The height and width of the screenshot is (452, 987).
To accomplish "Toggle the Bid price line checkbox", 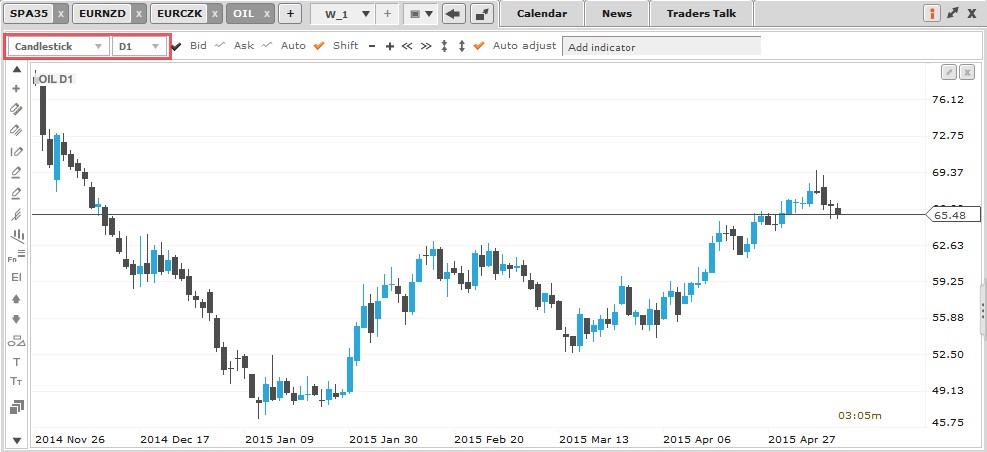I will 177,46.
